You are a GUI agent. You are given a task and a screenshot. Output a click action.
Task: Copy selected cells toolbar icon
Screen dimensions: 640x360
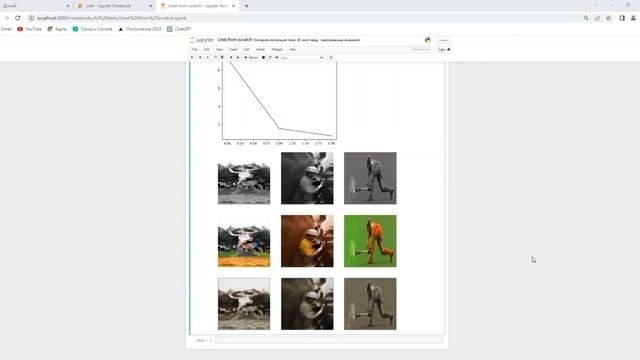pos(215,58)
